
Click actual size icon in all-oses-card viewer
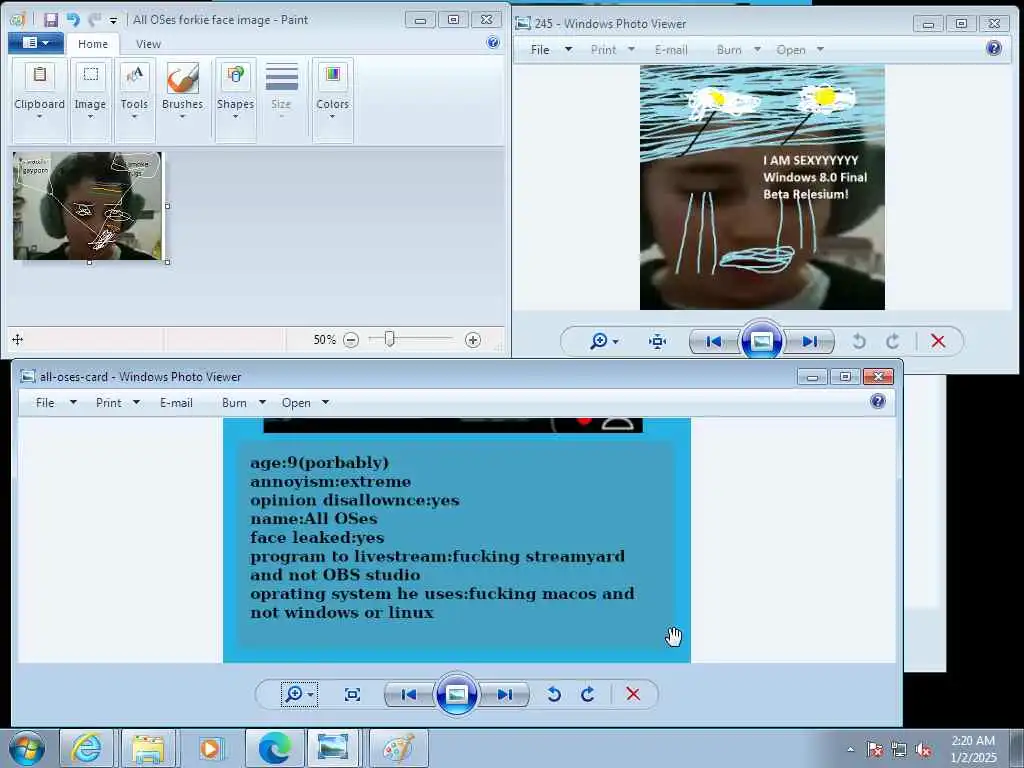click(x=352, y=694)
